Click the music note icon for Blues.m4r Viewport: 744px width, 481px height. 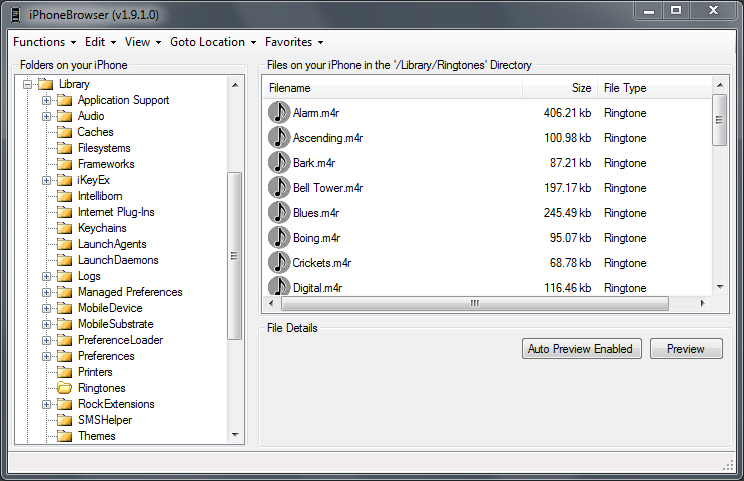click(279, 213)
